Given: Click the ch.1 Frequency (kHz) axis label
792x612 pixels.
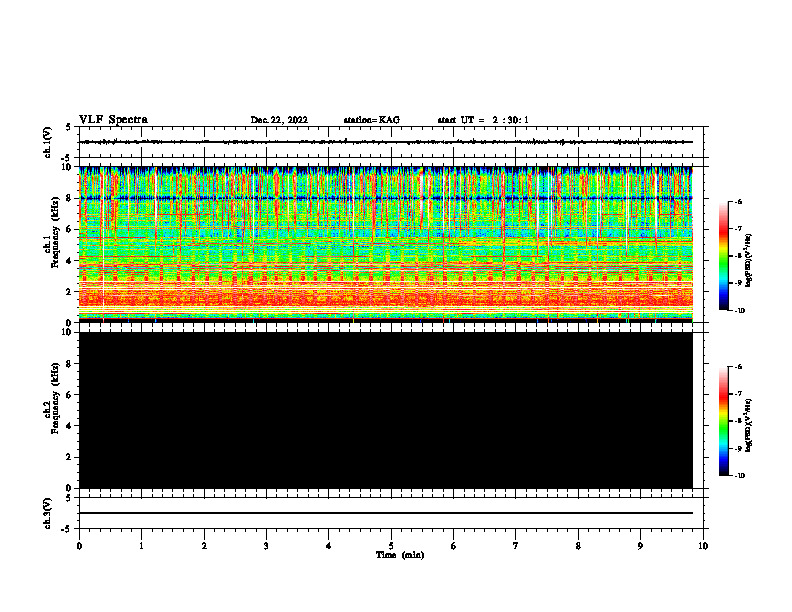Looking at the screenshot, I should pyautogui.click(x=52, y=245).
